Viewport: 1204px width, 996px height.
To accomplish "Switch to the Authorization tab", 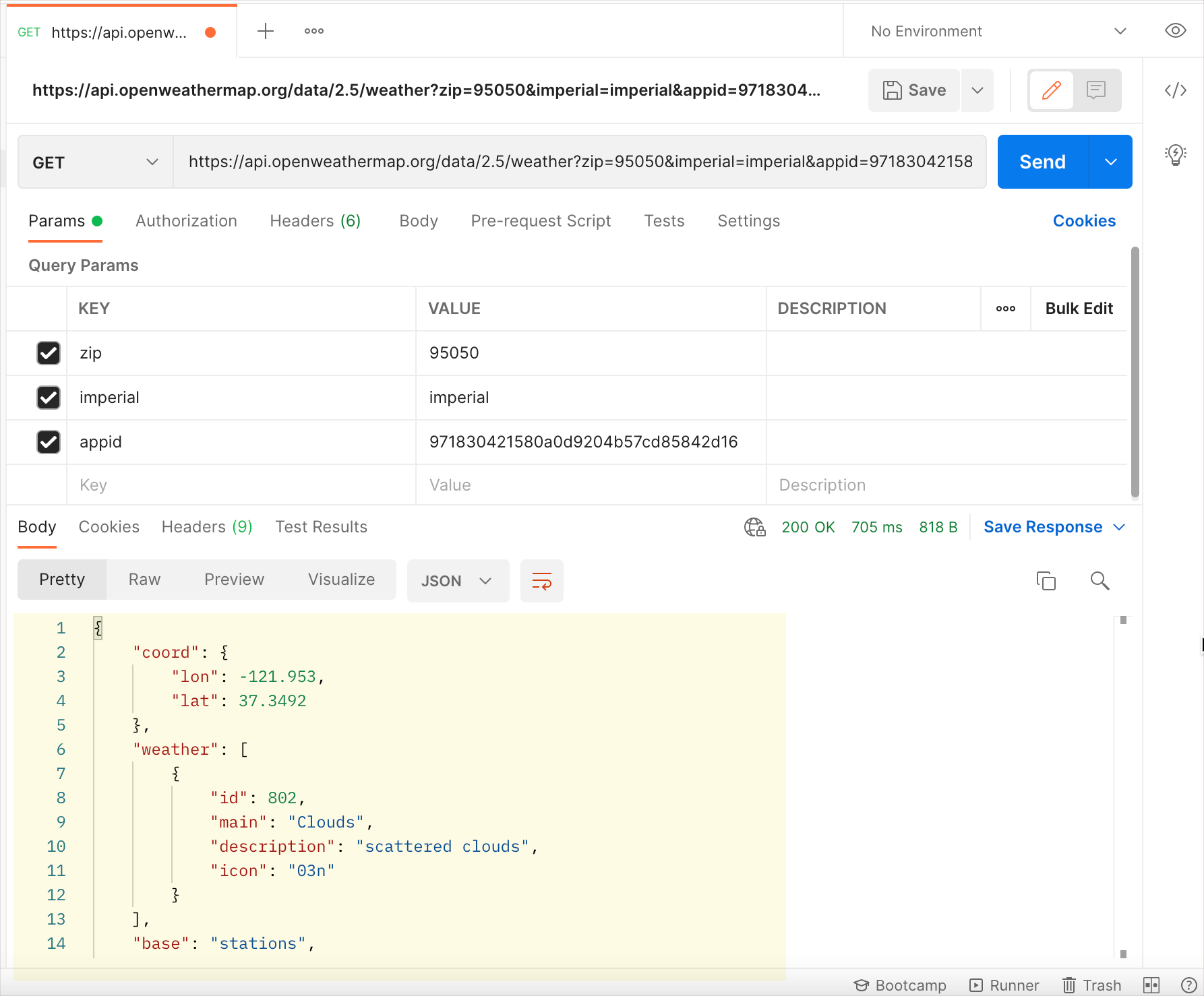I will [x=186, y=221].
